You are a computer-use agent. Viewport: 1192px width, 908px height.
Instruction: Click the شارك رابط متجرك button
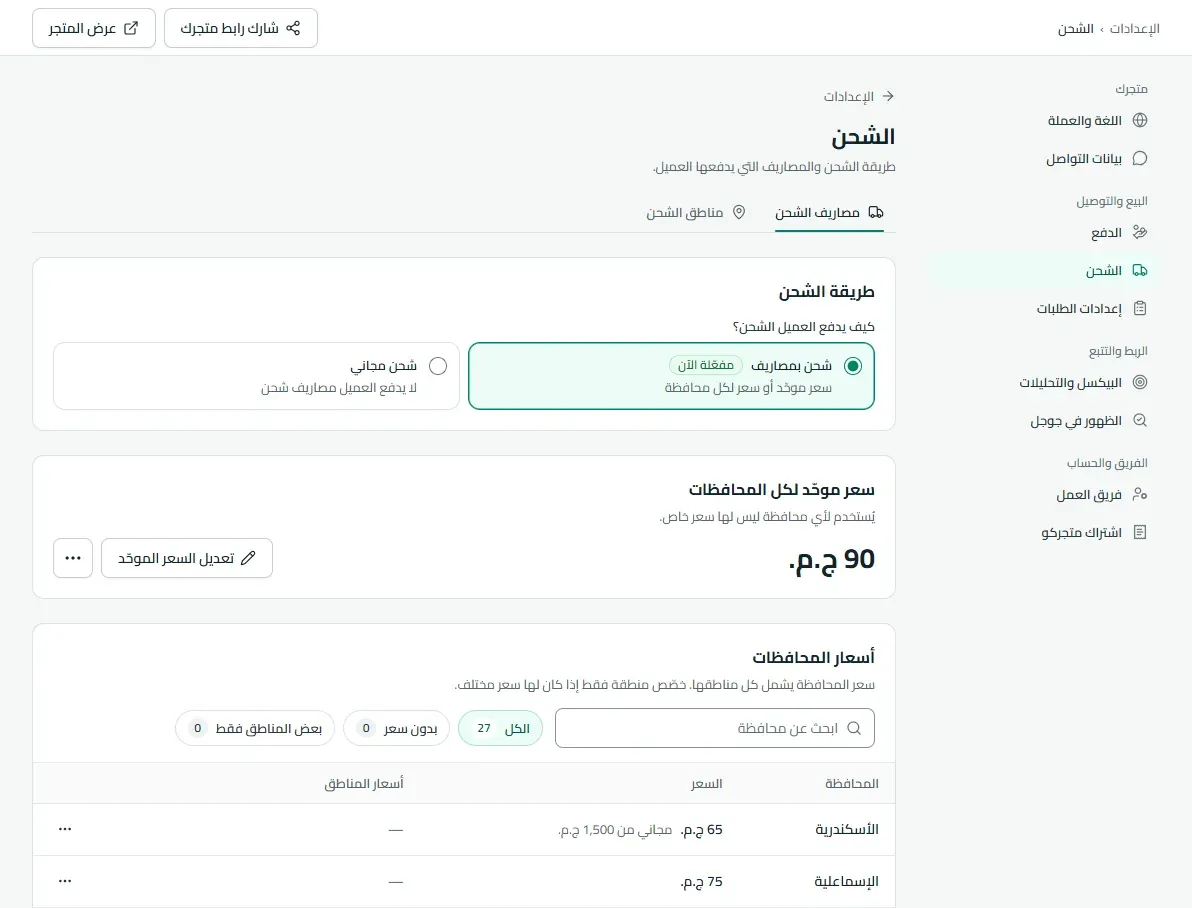pos(241,28)
